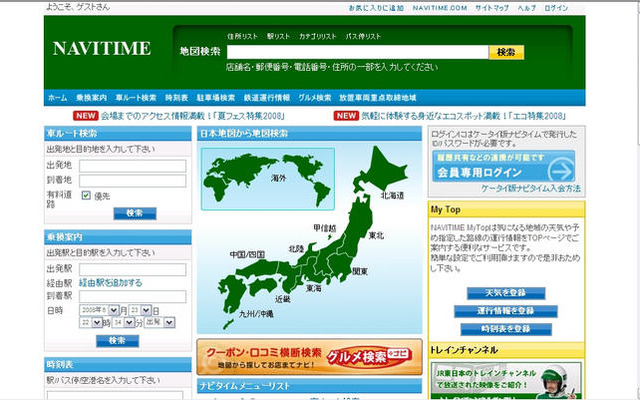Image resolution: width=640 pixels, height=400 pixels.
Task: Open the minute dropdown before 分
Action: 123,322
